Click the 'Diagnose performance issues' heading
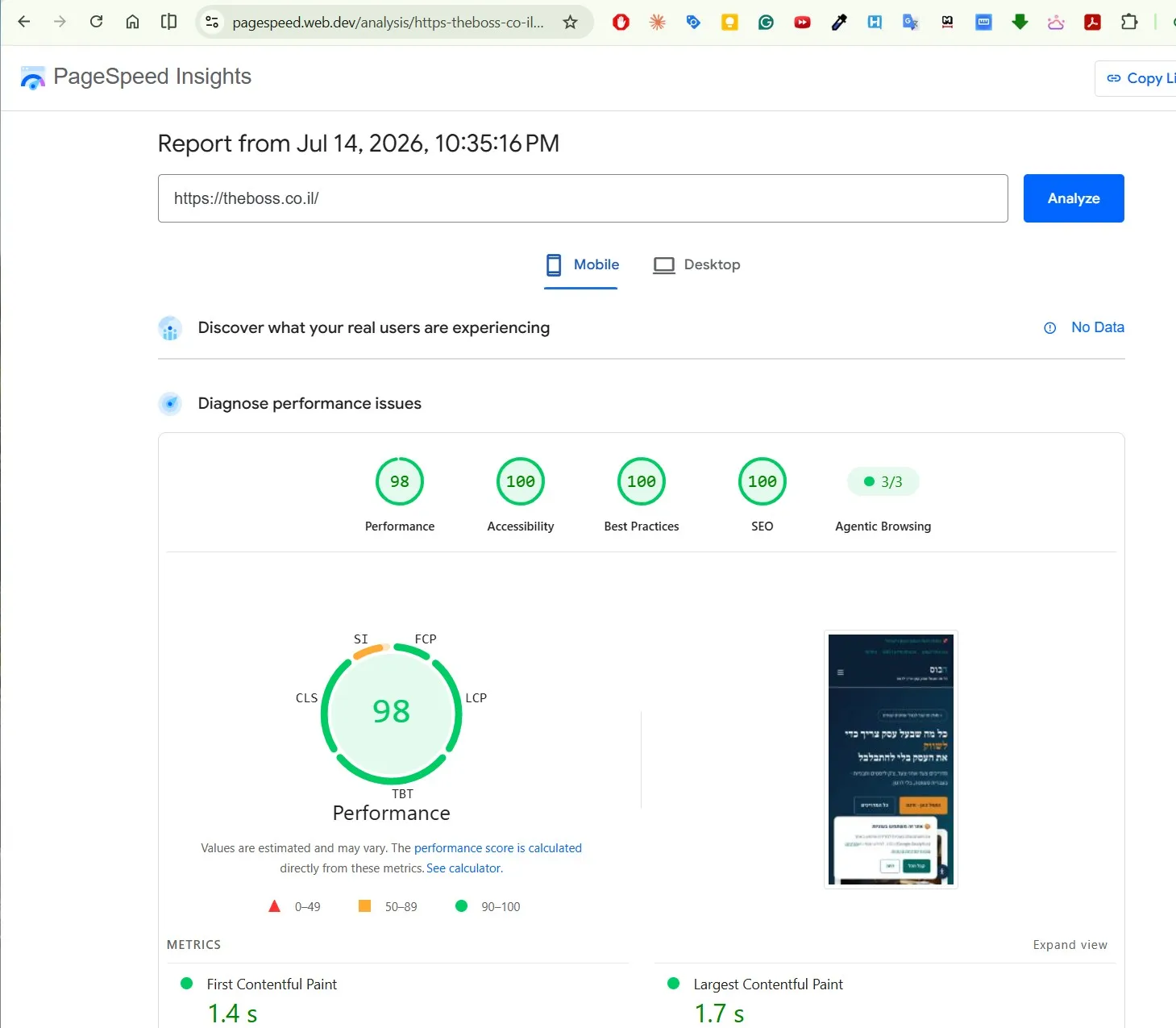Viewport: 1176px width, 1028px height. point(310,403)
